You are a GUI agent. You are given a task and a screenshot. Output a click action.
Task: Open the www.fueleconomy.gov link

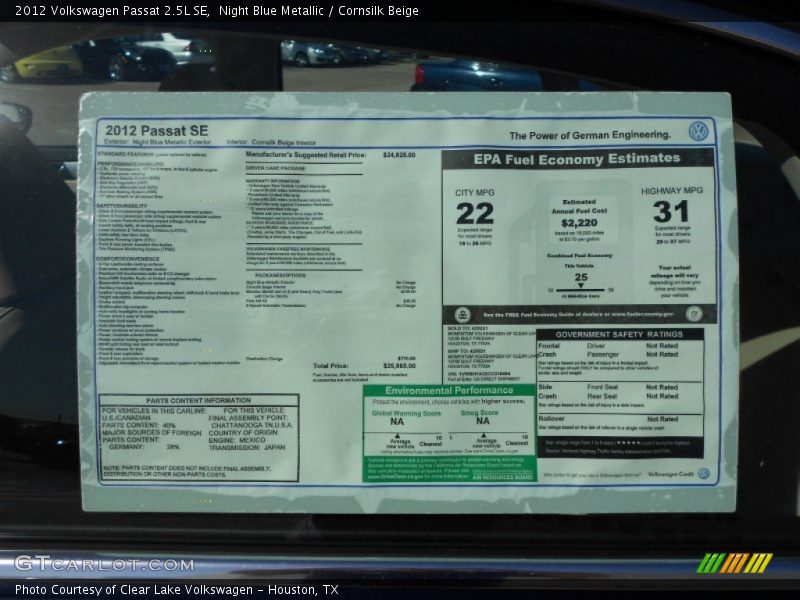click(x=642, y=313)
